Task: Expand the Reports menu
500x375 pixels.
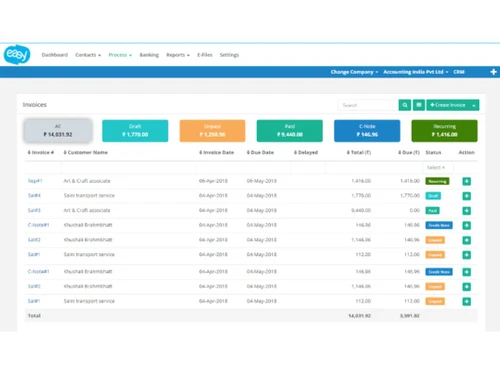Action: (x=178, y=55)
